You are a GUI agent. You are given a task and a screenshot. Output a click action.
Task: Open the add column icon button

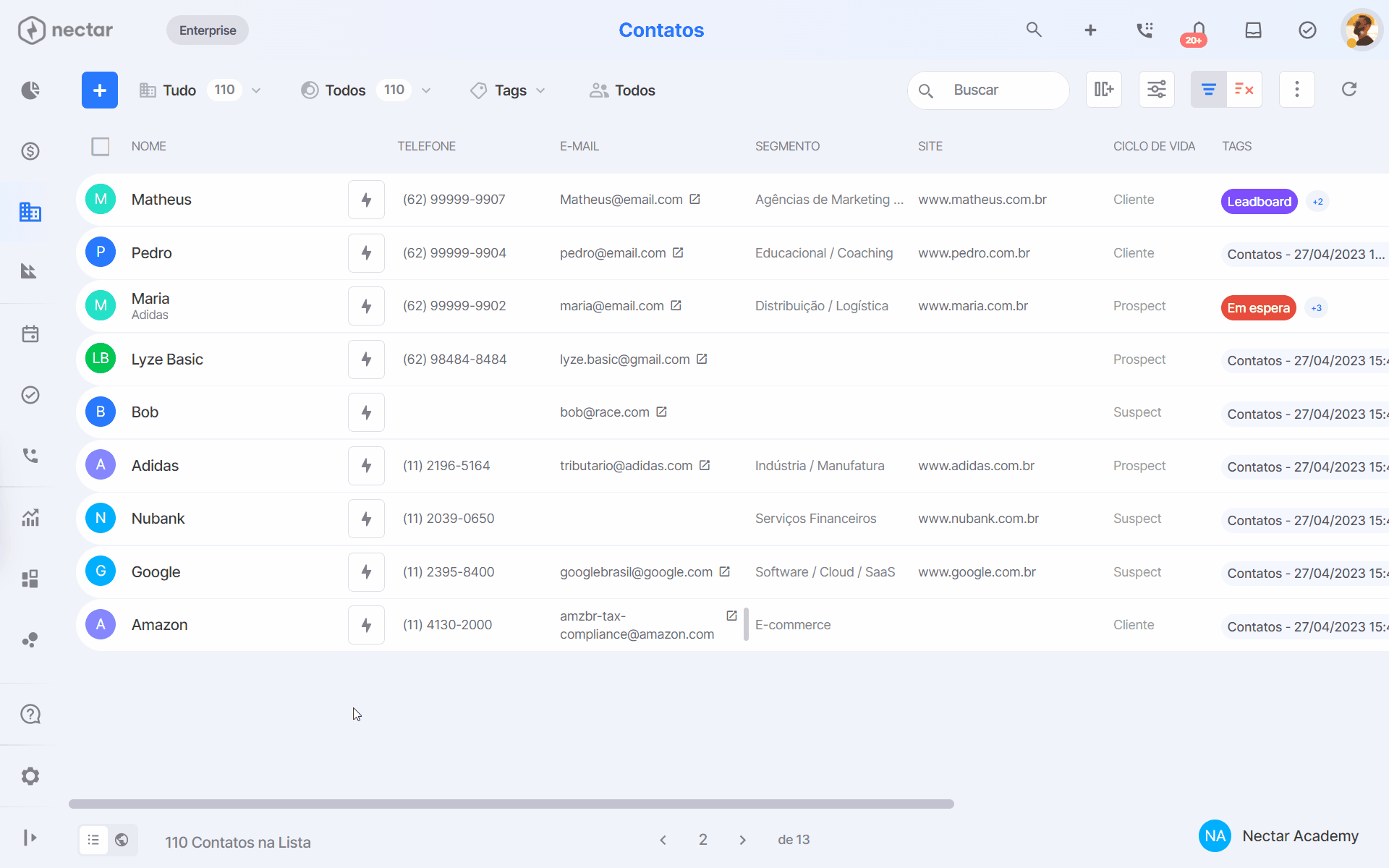coord(1104,90)
